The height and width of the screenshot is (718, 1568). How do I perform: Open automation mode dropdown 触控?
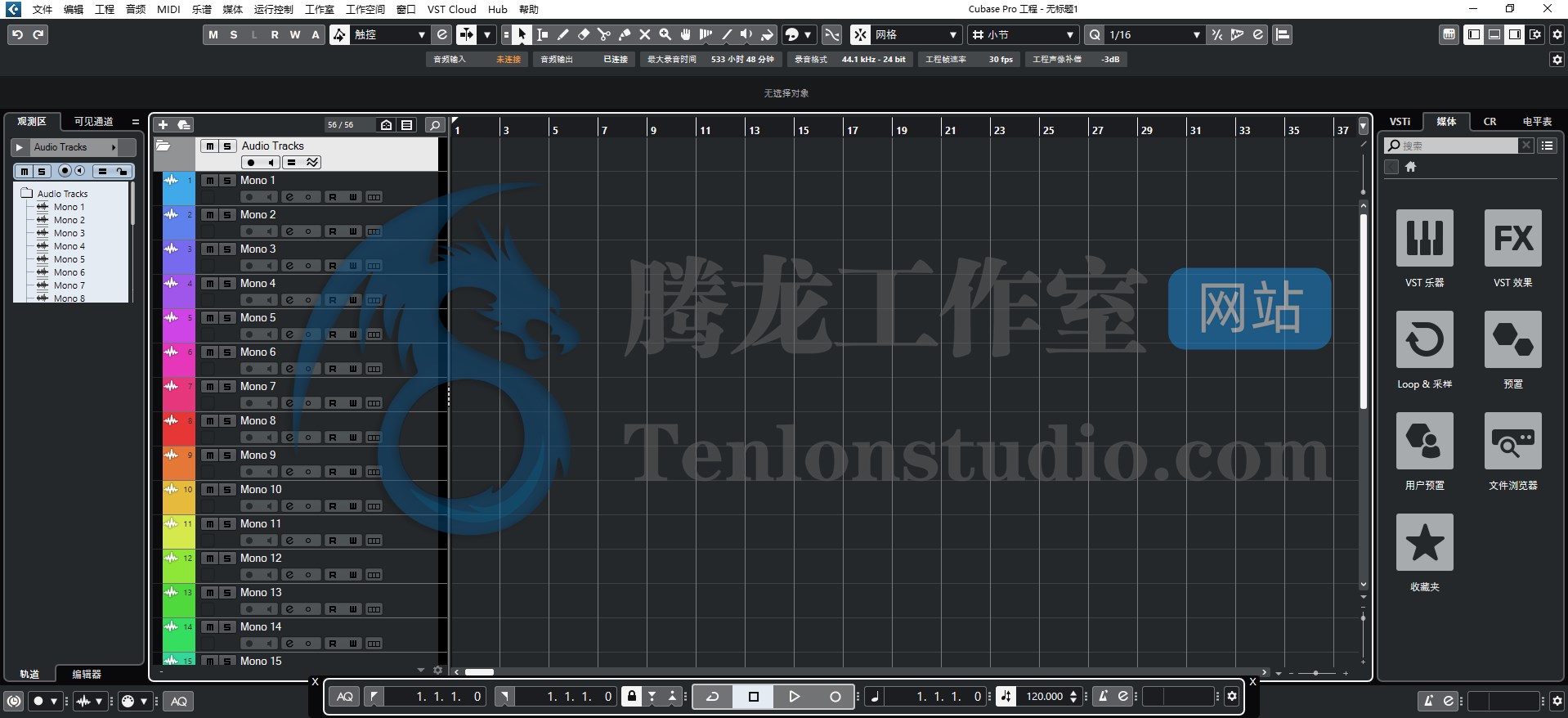click(389, 34)
